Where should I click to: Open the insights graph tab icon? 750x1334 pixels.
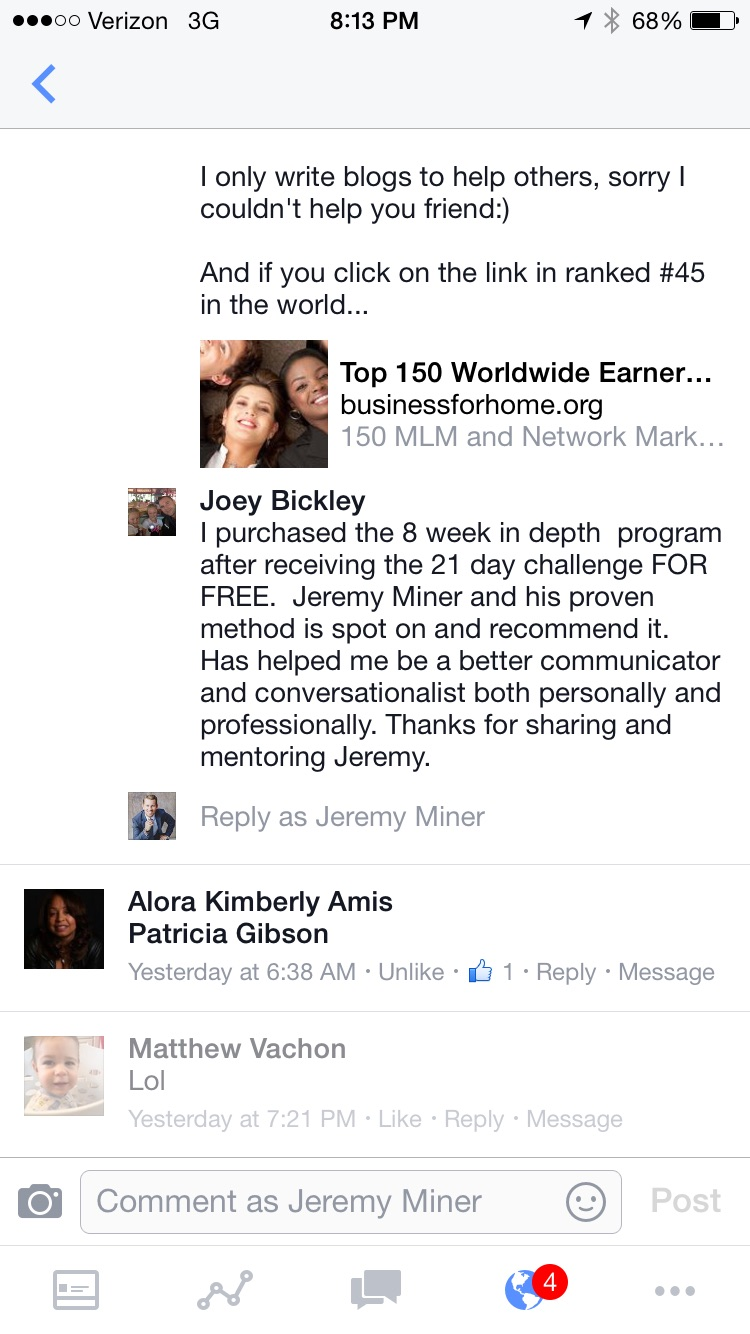tap(225, 1290)
